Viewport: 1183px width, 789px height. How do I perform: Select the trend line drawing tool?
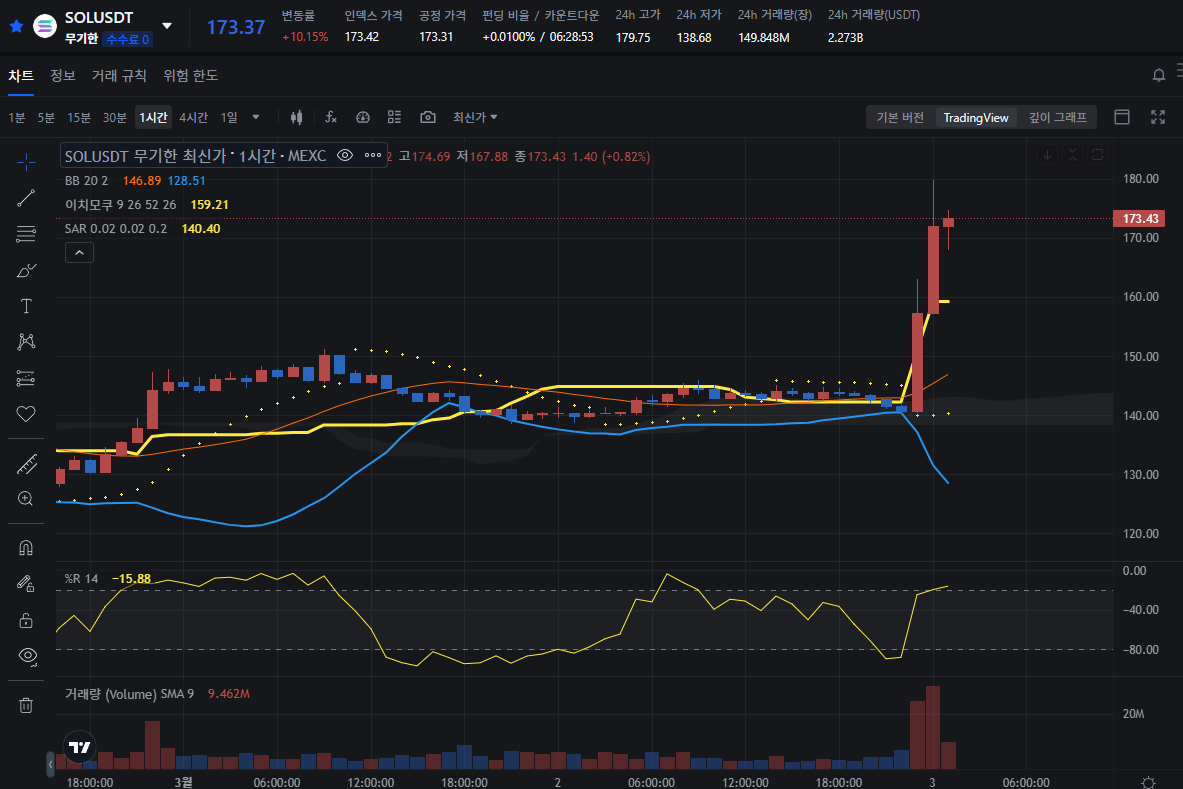pyautogui.click(x=26, y=198)
